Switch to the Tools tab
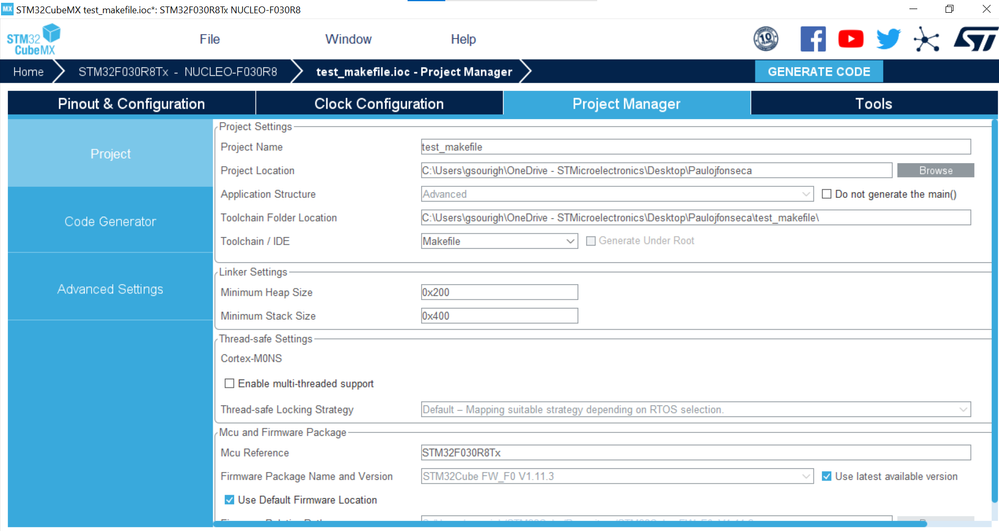 (x=873, y=103)
